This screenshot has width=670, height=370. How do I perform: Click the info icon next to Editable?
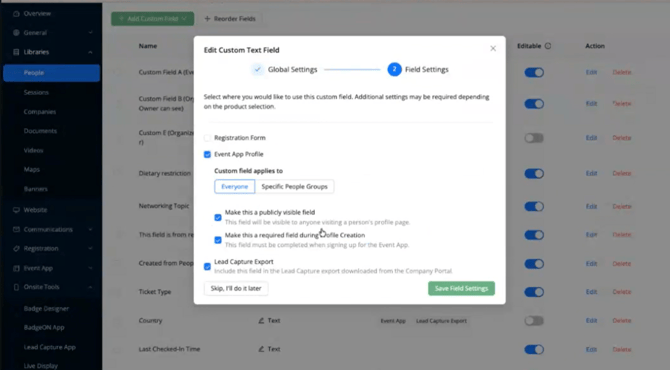(548, 46)
